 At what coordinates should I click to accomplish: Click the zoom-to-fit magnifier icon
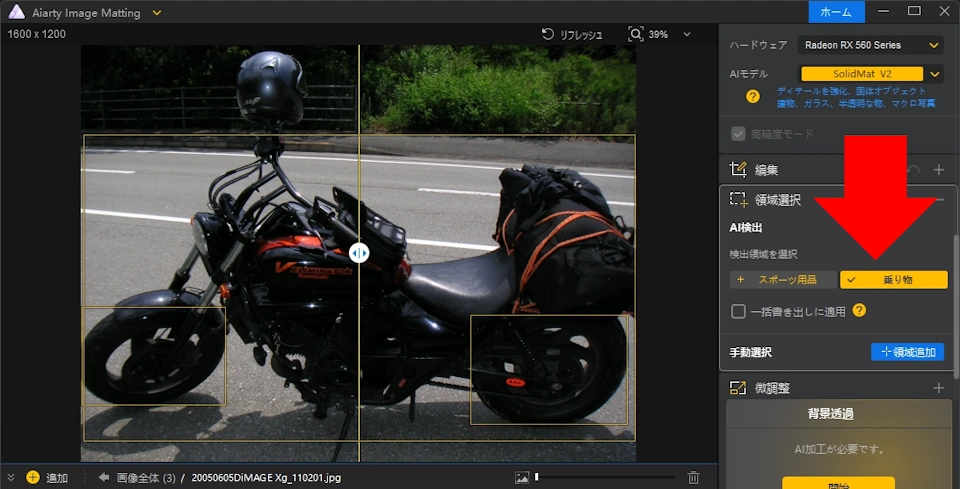[636, 34]
